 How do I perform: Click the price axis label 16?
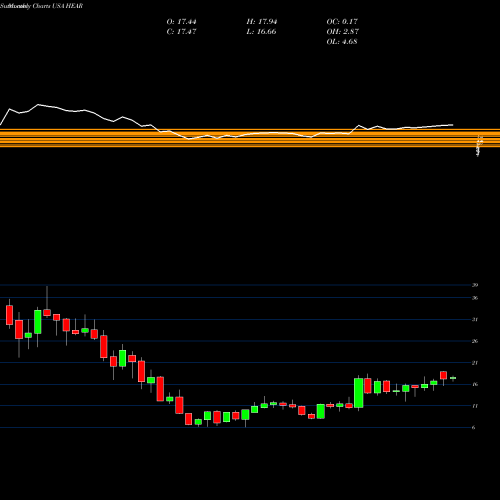(x=475, y=384)
